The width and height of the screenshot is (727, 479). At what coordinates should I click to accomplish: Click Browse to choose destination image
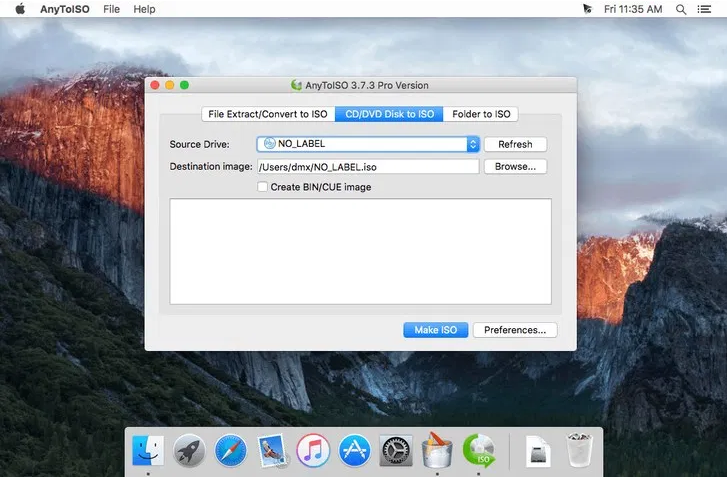(515, 167)
